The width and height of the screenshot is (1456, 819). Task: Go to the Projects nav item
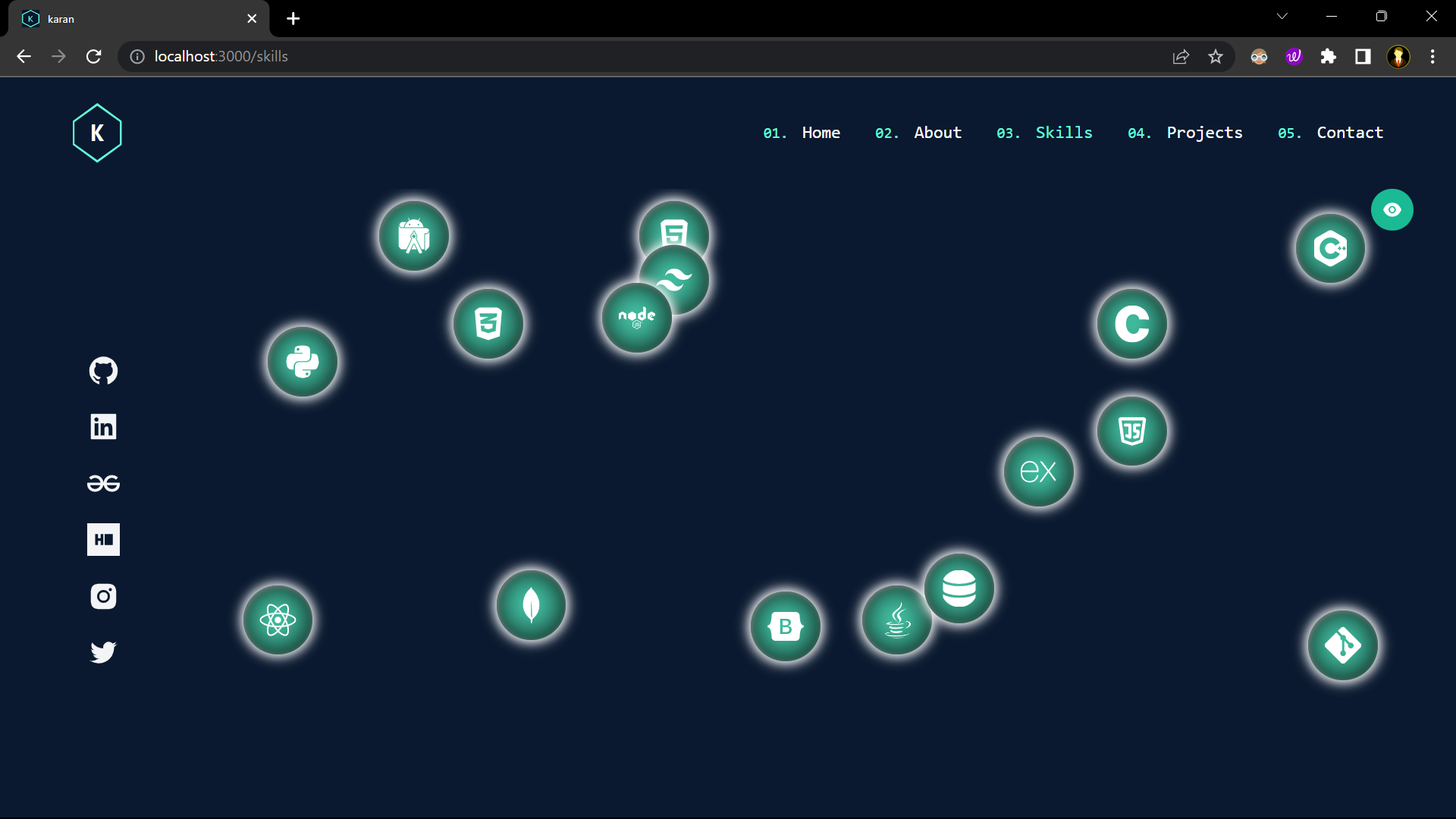[x=1203, y=133]
